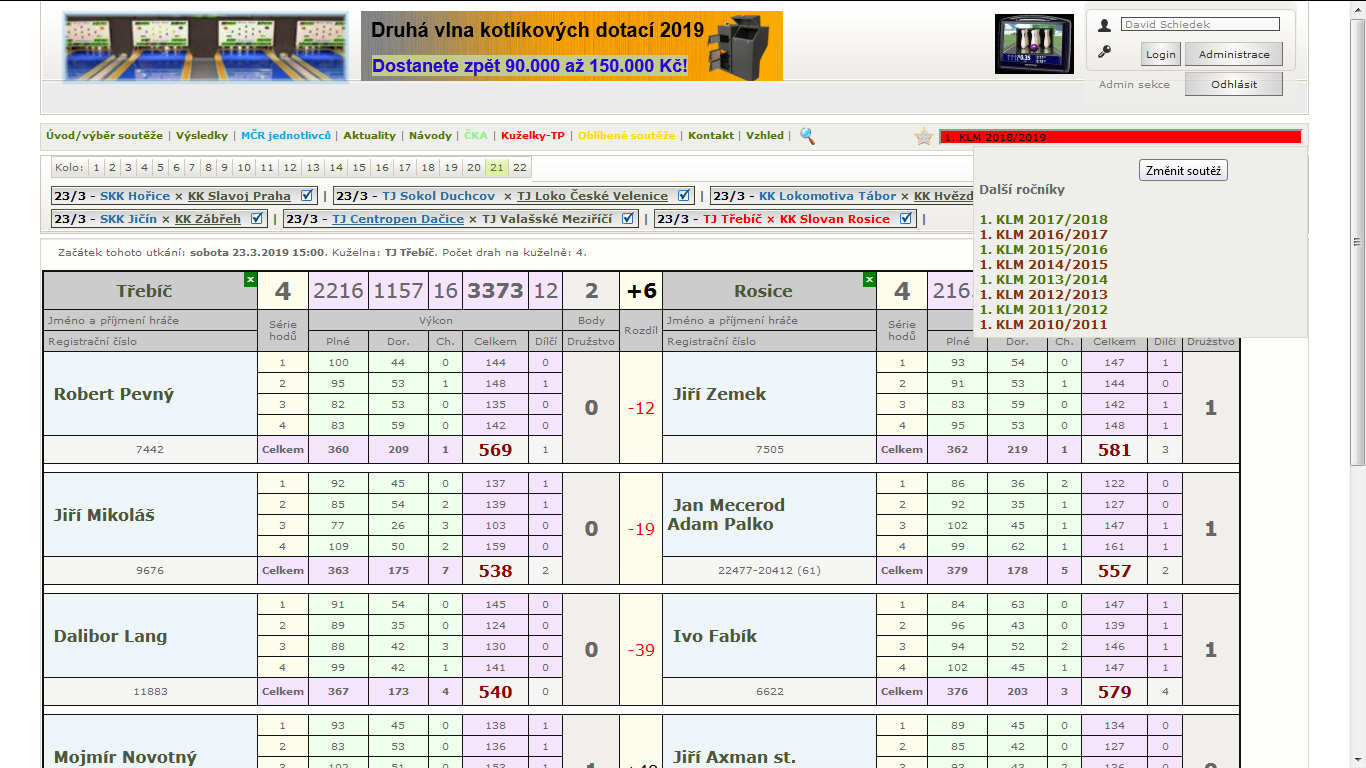The height and width of the screenshot is (768, 1366).
Task: Open season 1. KLM 2013/2014
Action: point(1044,280)
